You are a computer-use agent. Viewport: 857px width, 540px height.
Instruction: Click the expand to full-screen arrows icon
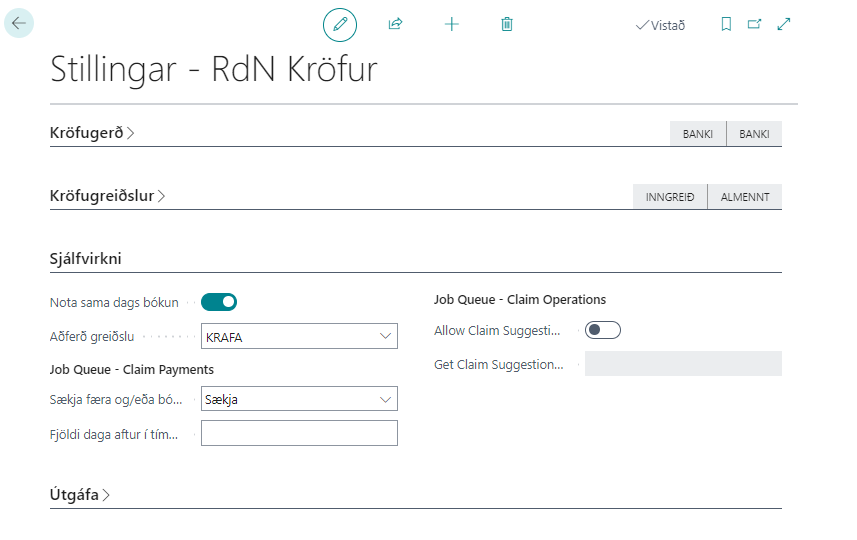(x=783, y=24)
